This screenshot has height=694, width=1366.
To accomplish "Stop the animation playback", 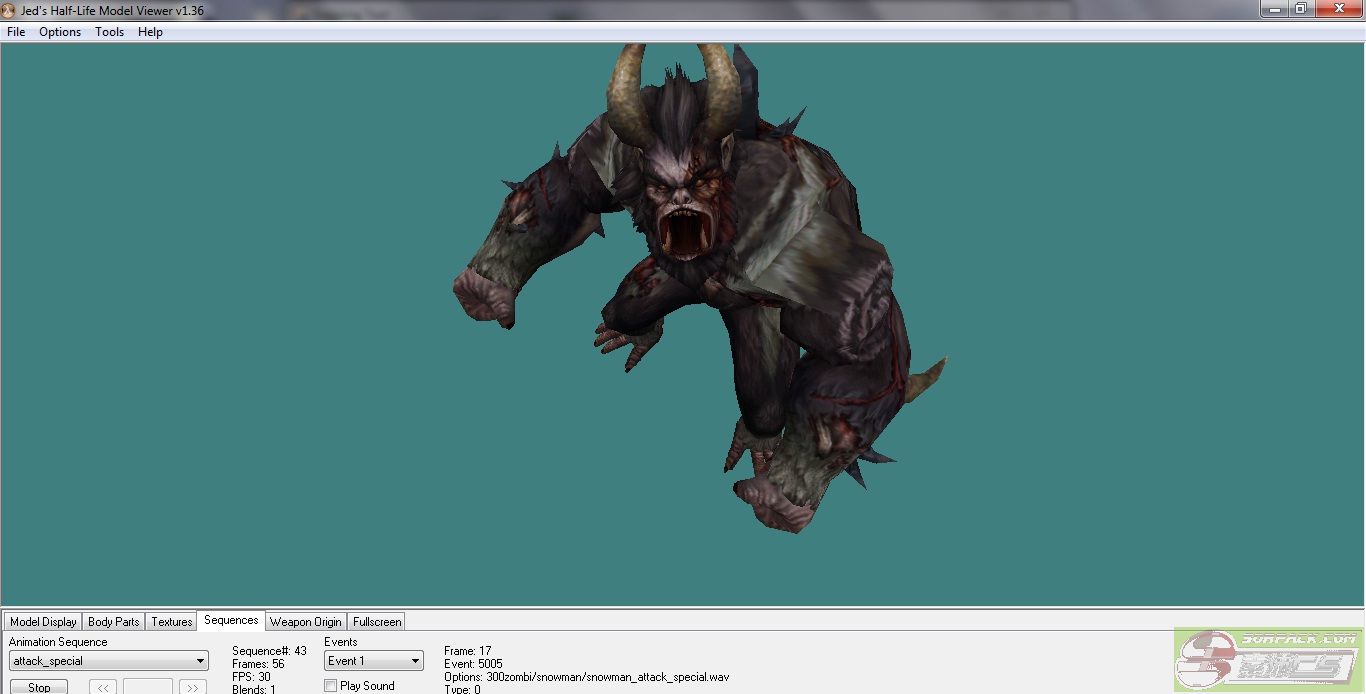I will click(39, 687).
